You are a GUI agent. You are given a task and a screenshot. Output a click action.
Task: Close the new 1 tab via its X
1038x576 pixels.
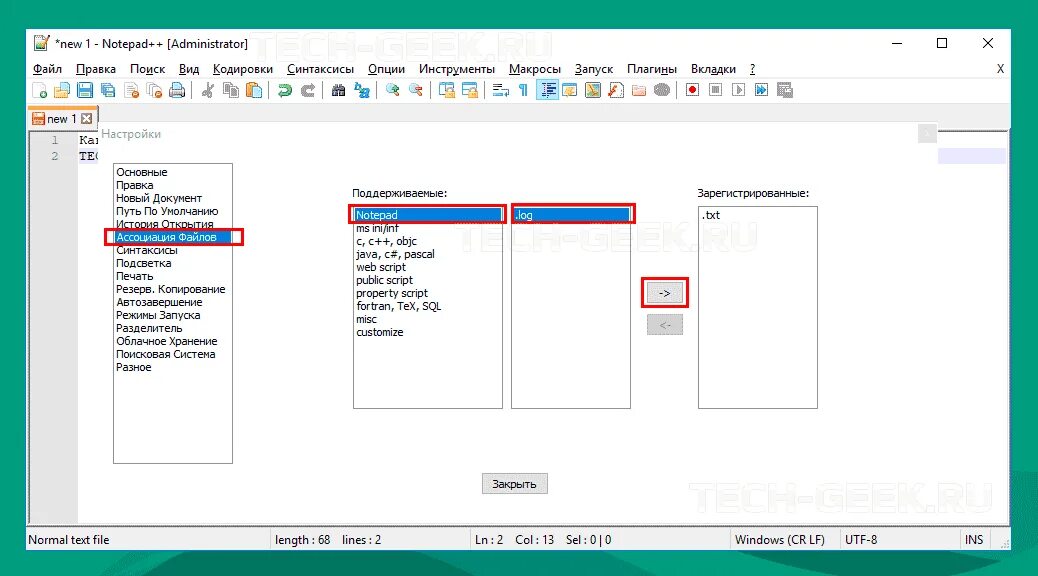(x=87, y=119)
